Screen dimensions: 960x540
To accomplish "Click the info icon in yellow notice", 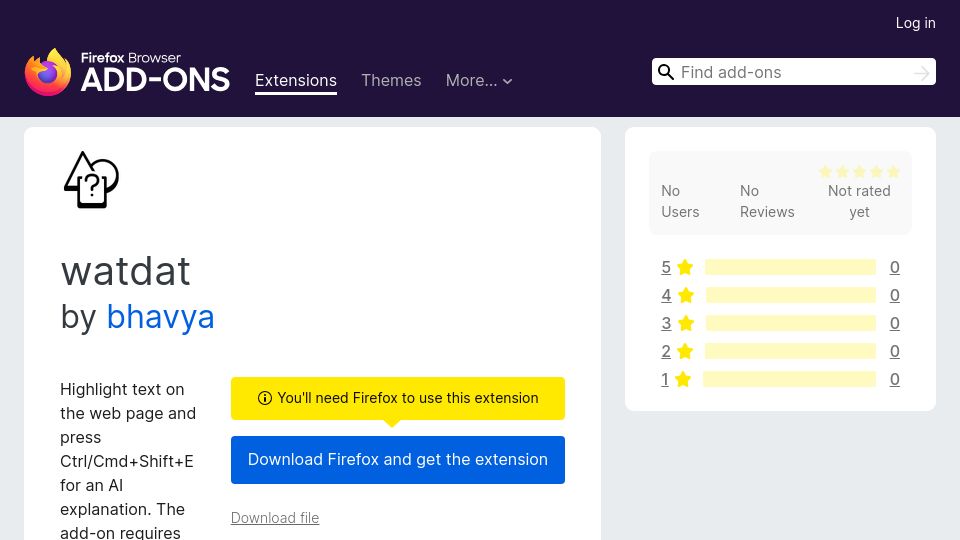I will (264, 398).
